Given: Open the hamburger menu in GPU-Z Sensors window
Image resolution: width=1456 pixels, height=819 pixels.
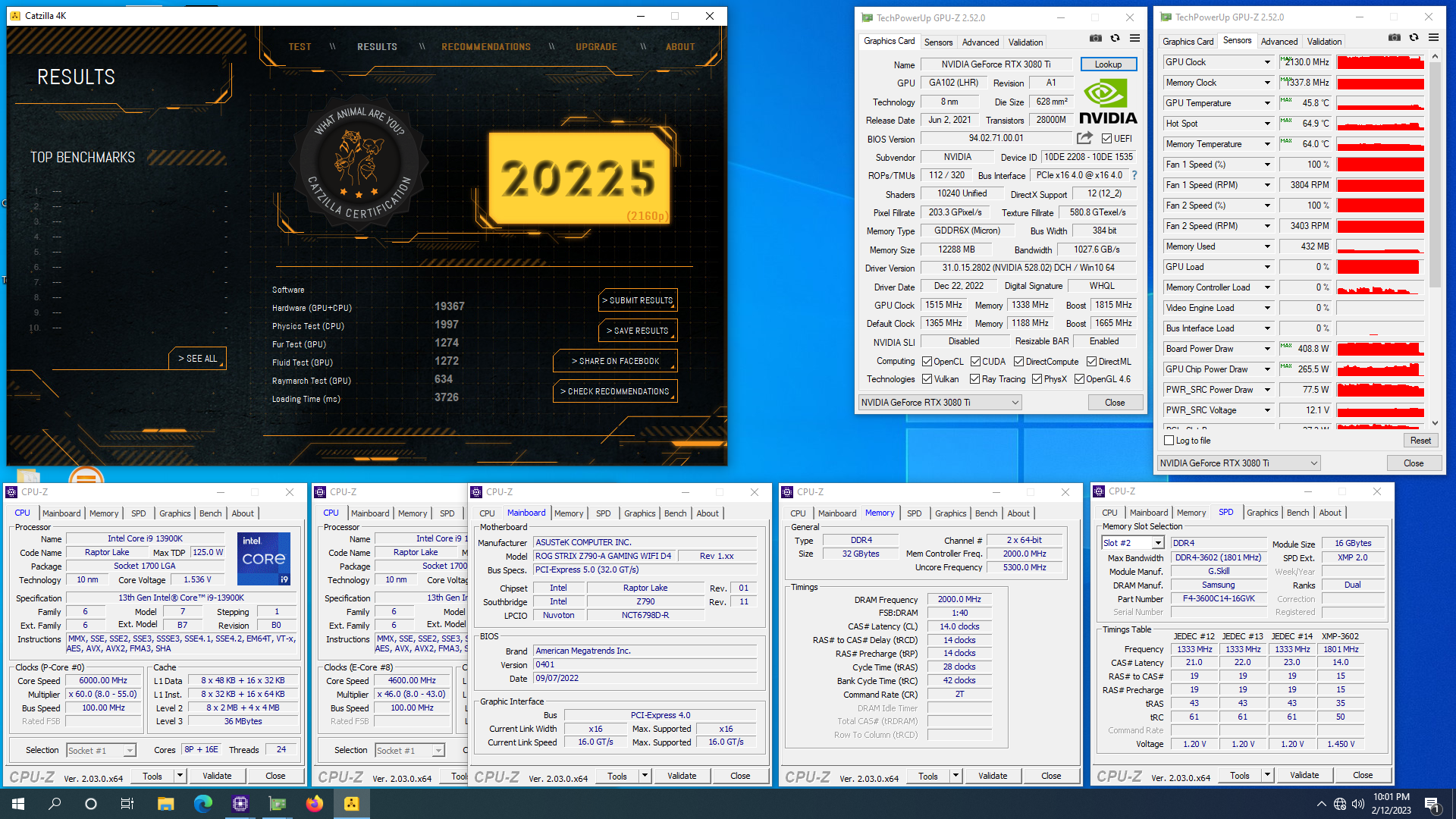Looking at the screenshot, I should (x=1433, y=37).
